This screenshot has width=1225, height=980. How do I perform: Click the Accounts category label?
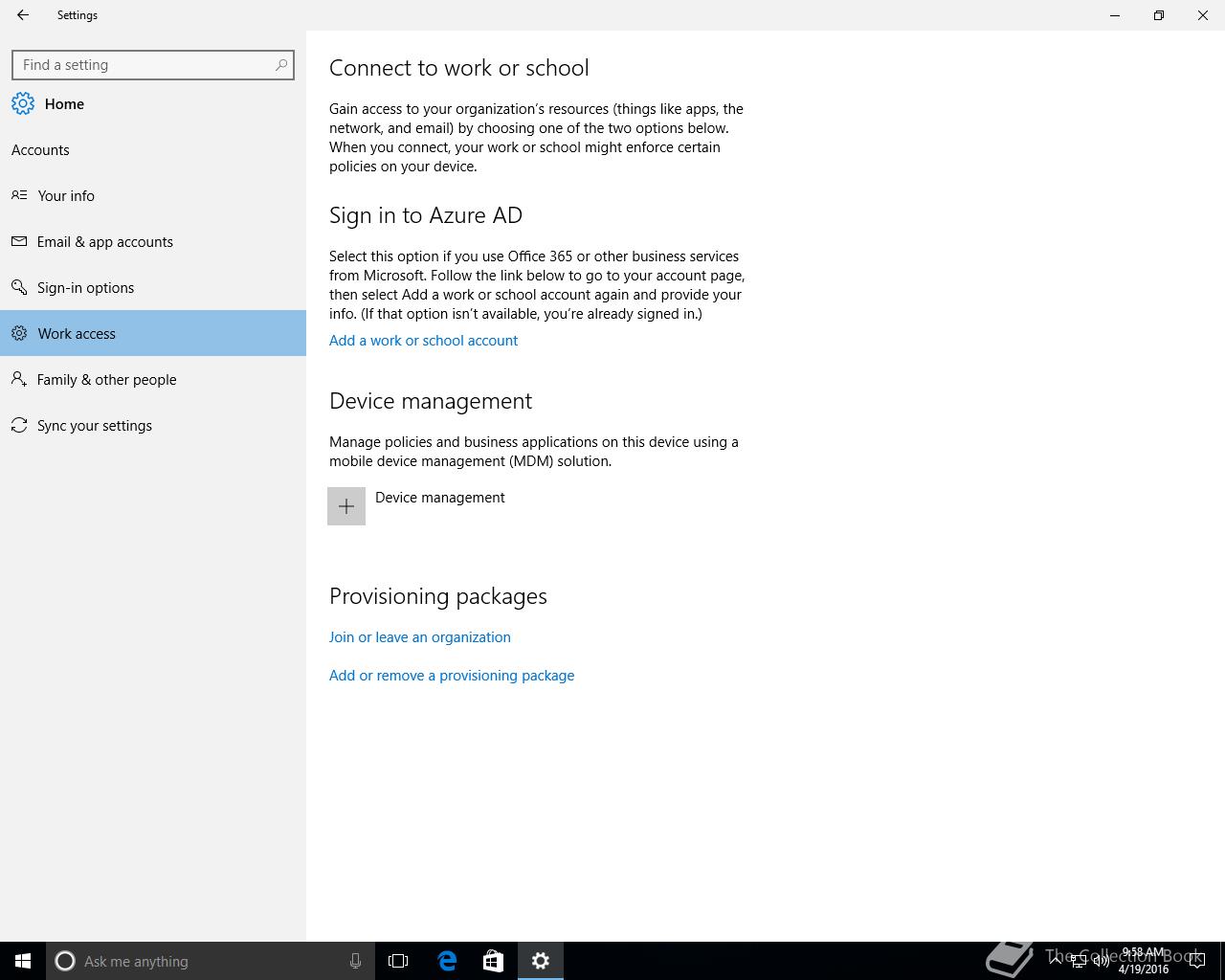coord(40,150)
